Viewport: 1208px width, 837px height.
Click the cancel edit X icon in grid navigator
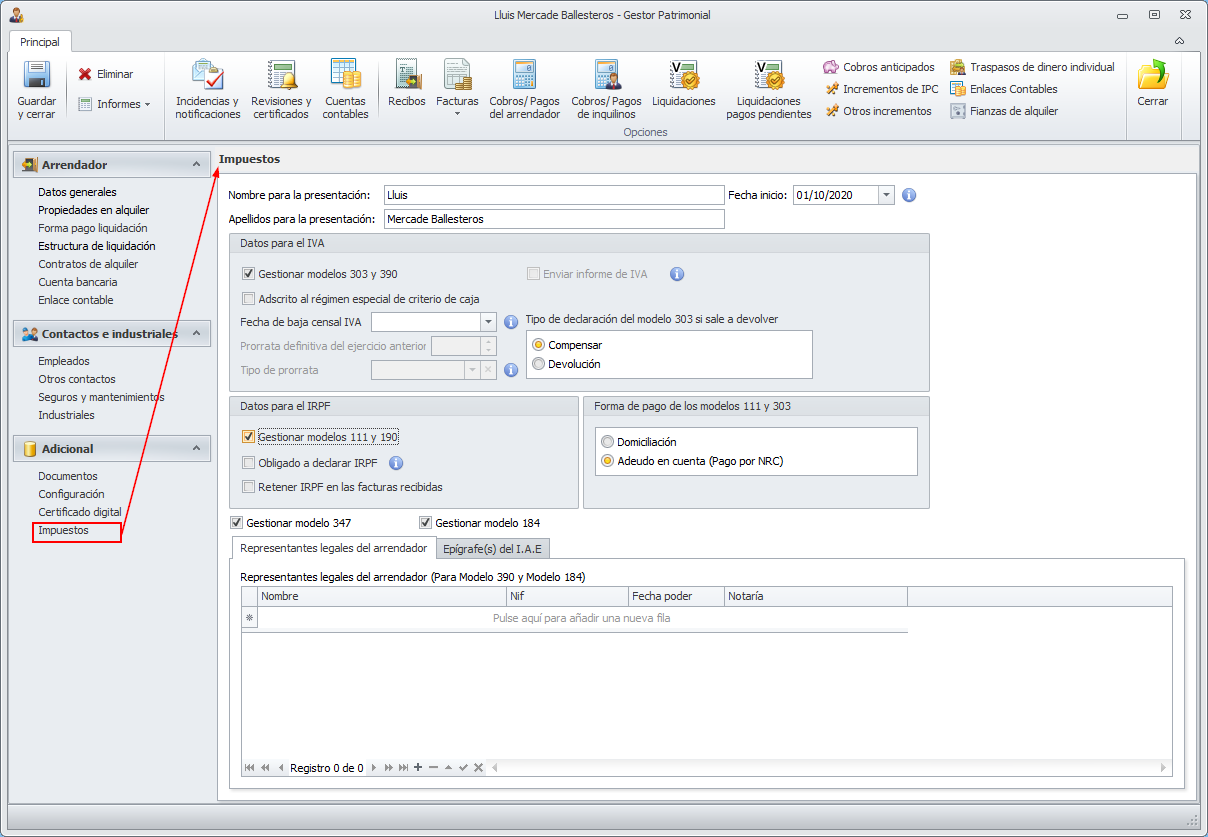click(478, 768)
